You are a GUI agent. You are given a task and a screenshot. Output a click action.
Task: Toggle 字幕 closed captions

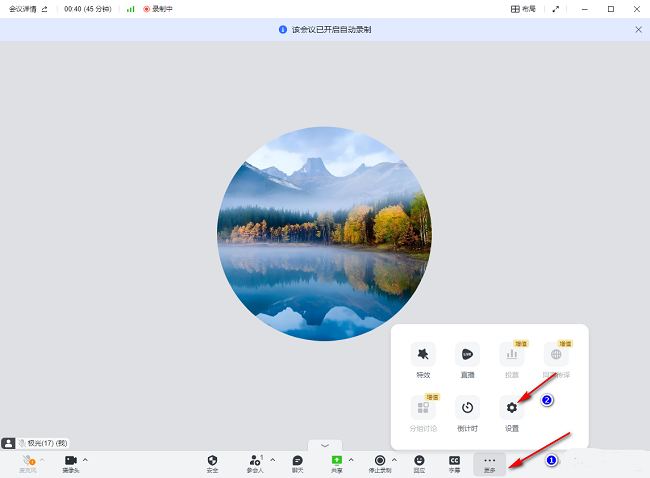tap(454, 463)
